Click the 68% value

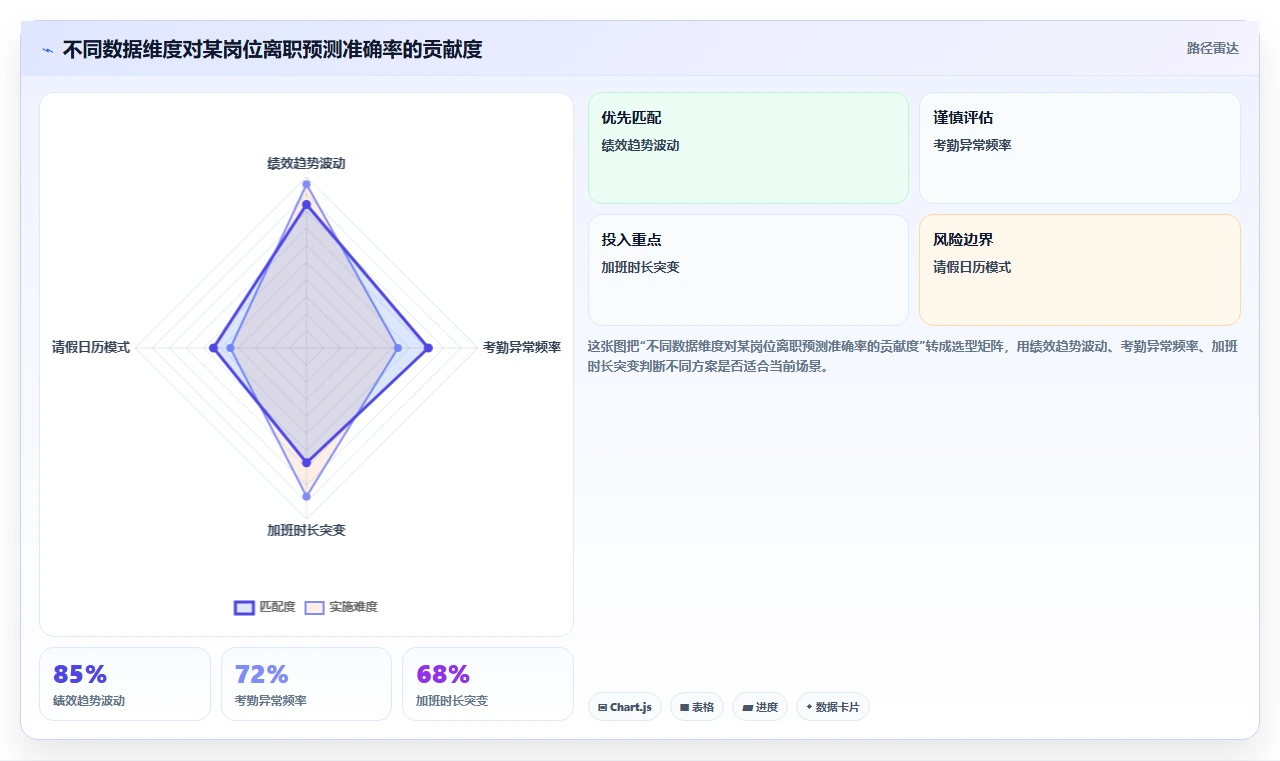[443, 674]
